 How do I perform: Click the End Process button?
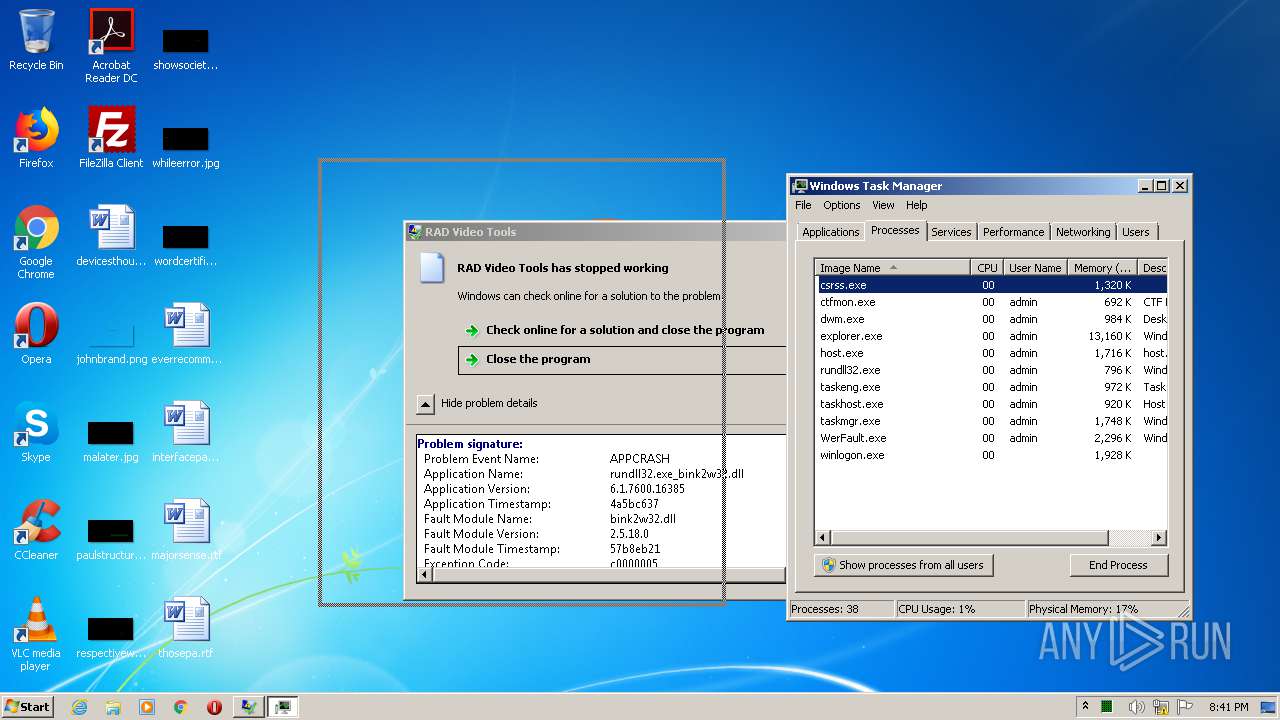(x=1118, y=565)
